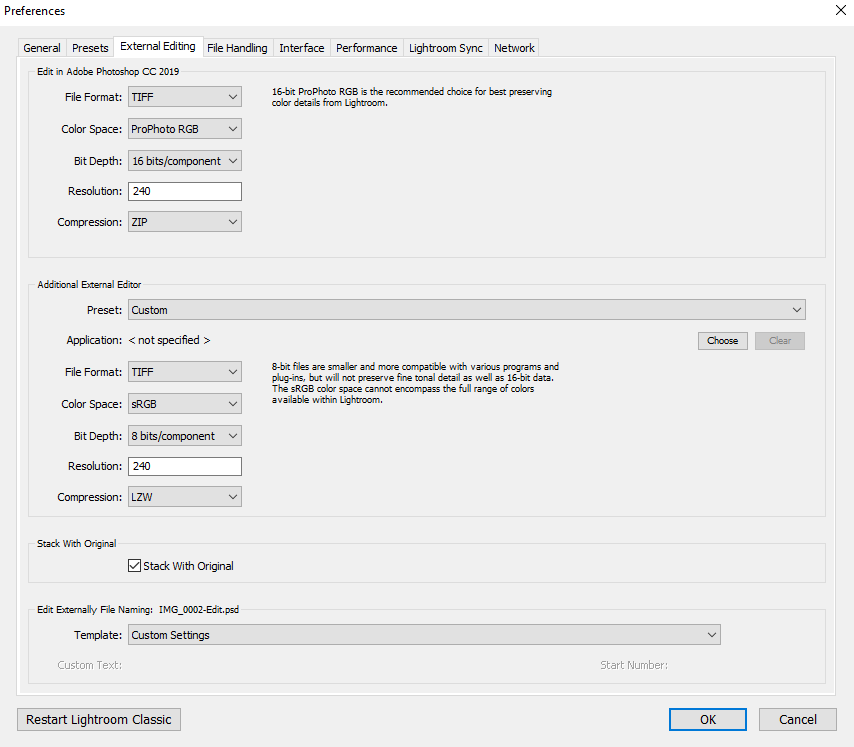This screenshot has width=854, height=747.
Task: Select the Lightroom Sync tab
Action: (x=445, y=47)
